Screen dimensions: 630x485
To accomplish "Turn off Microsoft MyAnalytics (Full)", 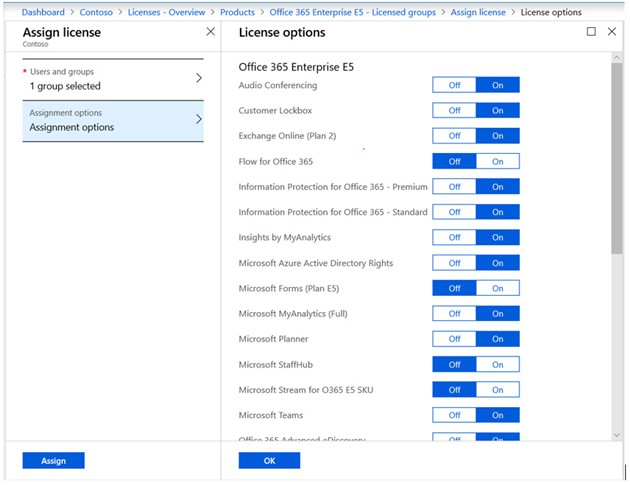I will 454,314.
